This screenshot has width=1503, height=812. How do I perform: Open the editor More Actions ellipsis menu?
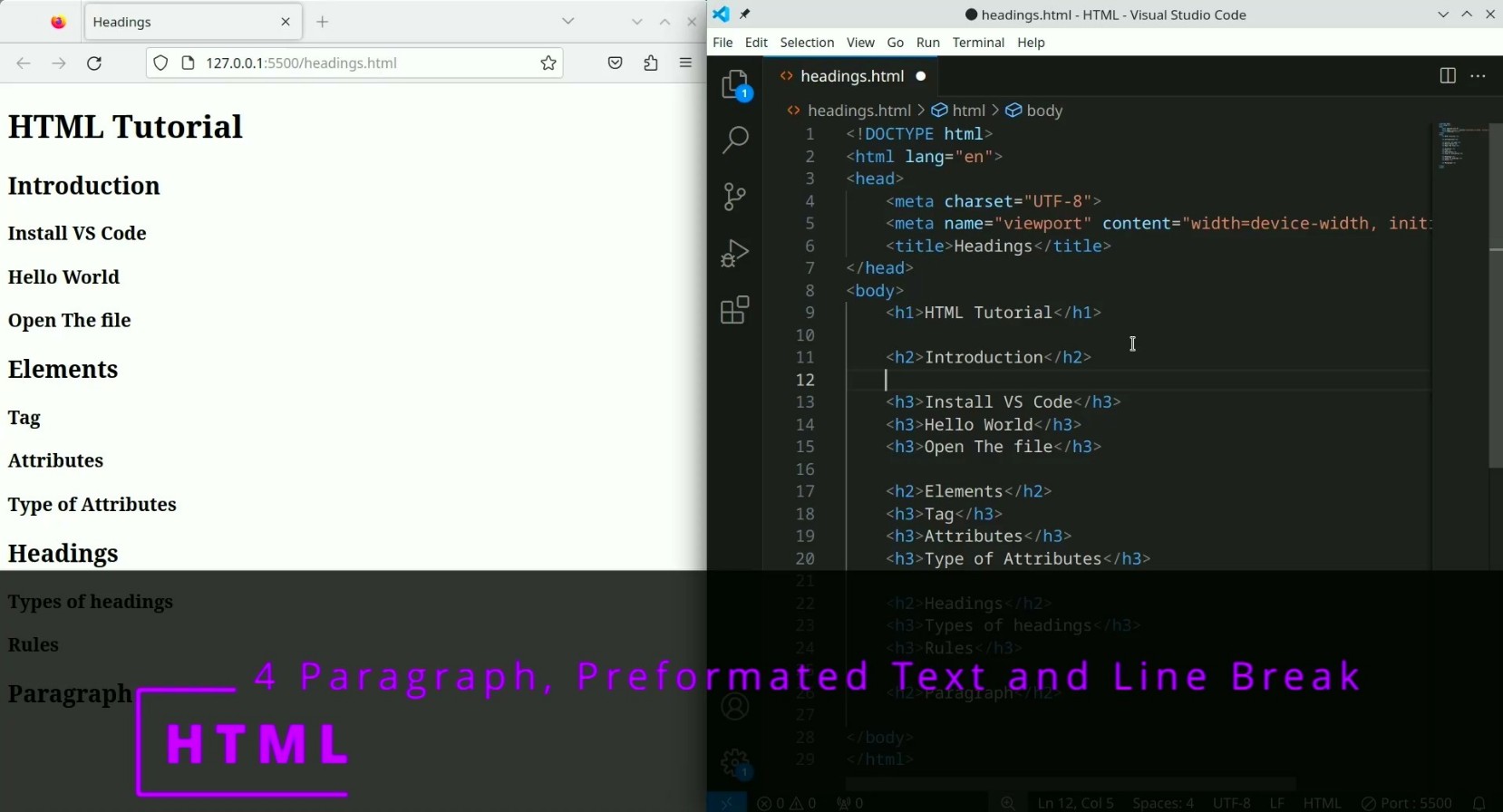pyautogui.click(x=1479, y=76)
